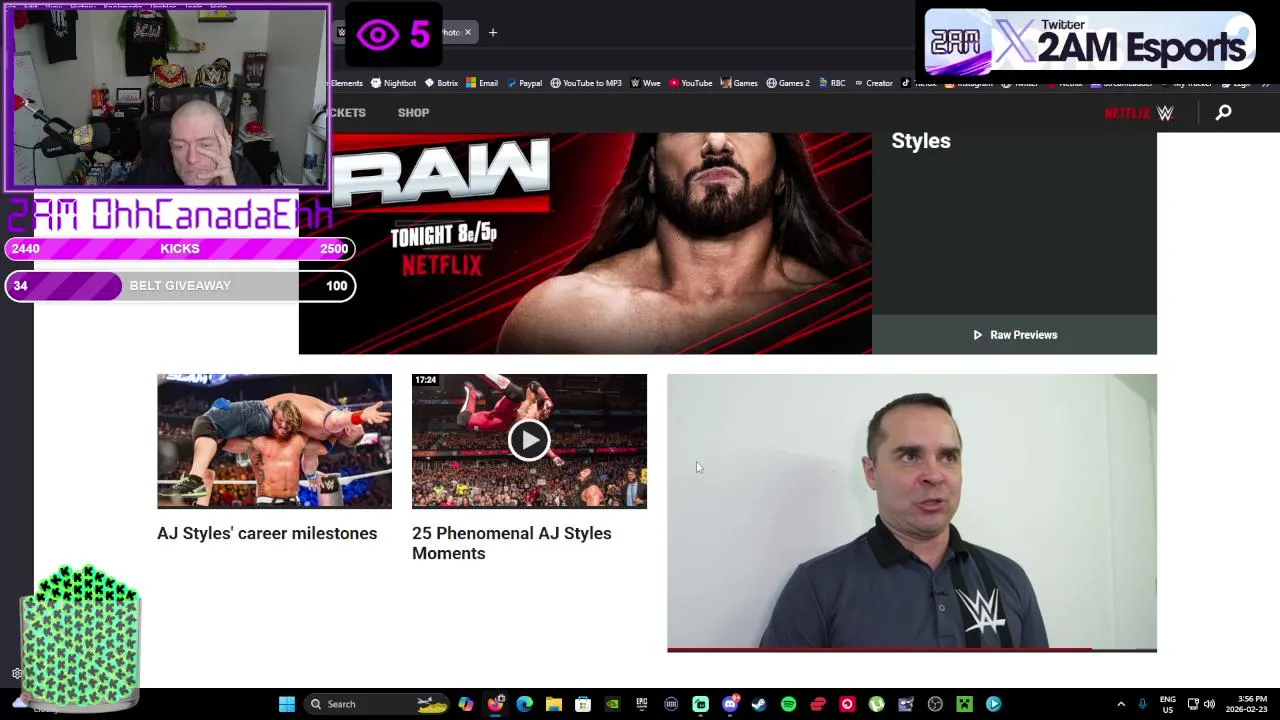1280x720 pixels.
Task: Open the Netflix link in header
Action: [1128, 113]
